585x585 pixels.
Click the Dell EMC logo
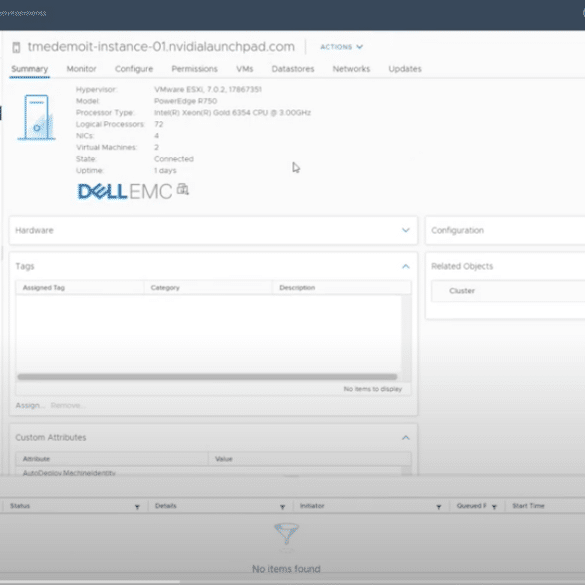(x=125, y=191)
